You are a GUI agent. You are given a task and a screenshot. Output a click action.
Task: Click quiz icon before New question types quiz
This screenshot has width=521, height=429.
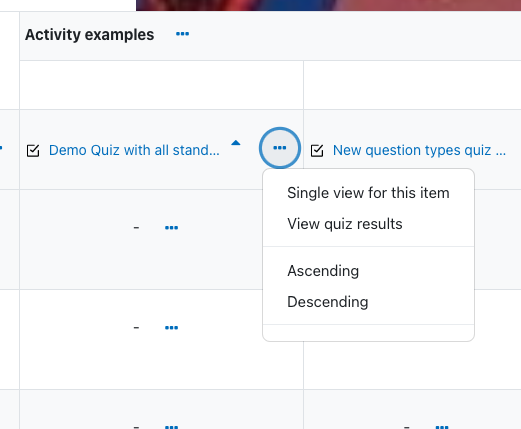pyautogui.click(x=317, y=150)
